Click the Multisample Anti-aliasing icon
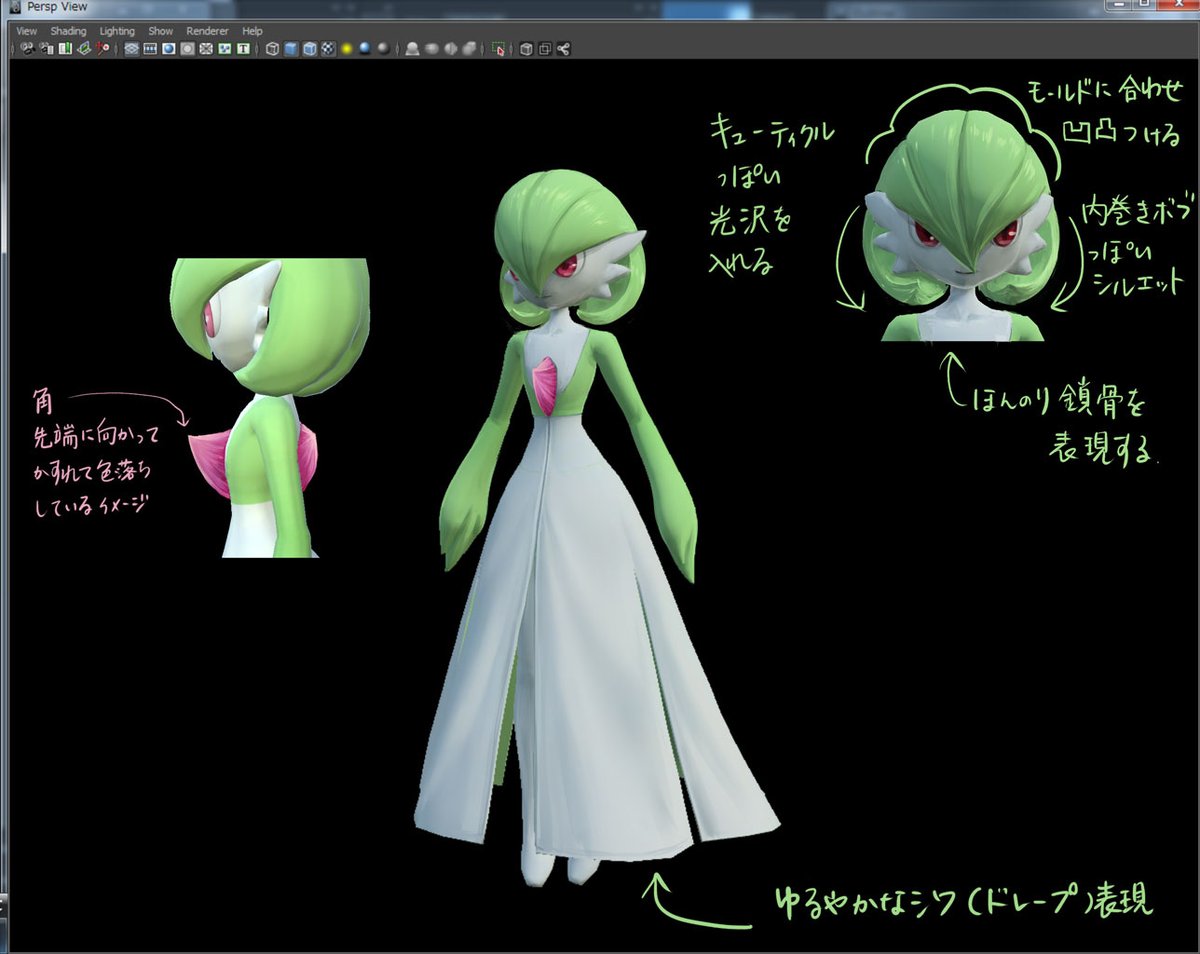 (450, 48)
